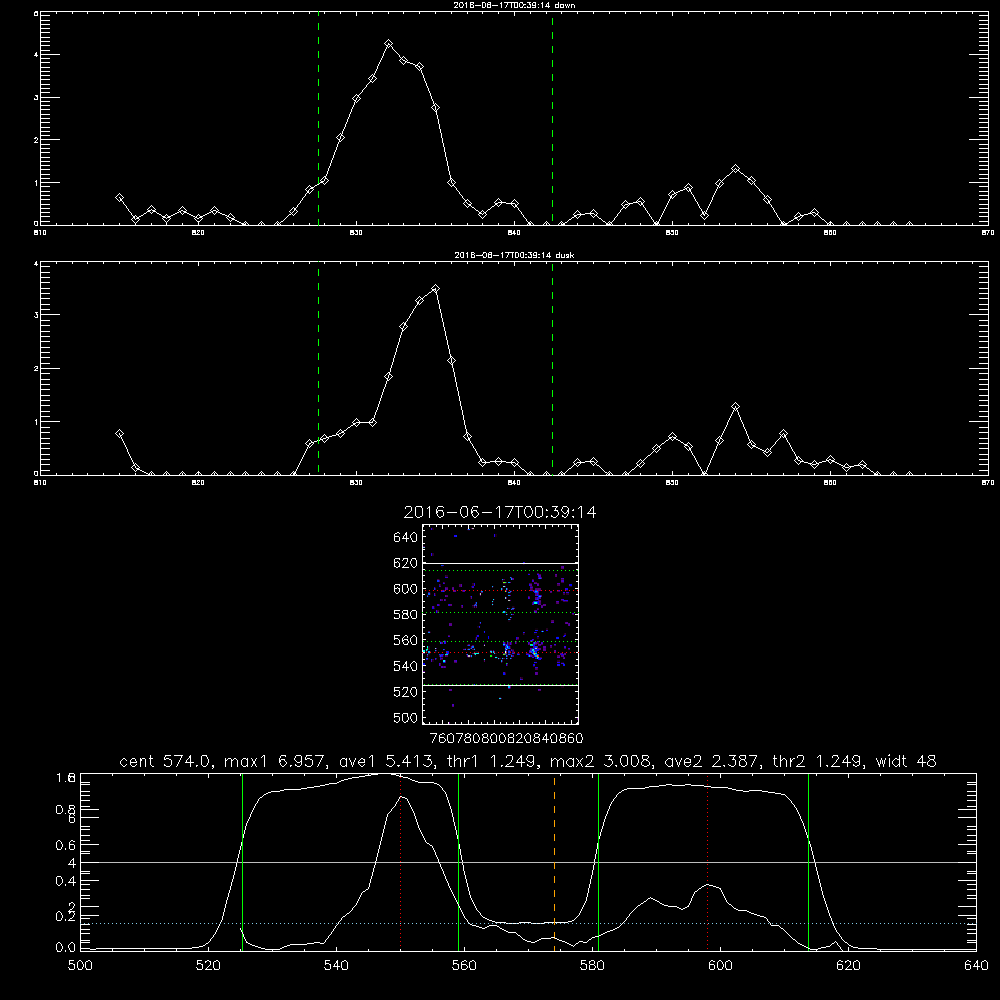This screenshot has height=1000, width=1000.
Task: Click the '540' x-axis label of the bottom plot
Action: click(x=336, y=966)
